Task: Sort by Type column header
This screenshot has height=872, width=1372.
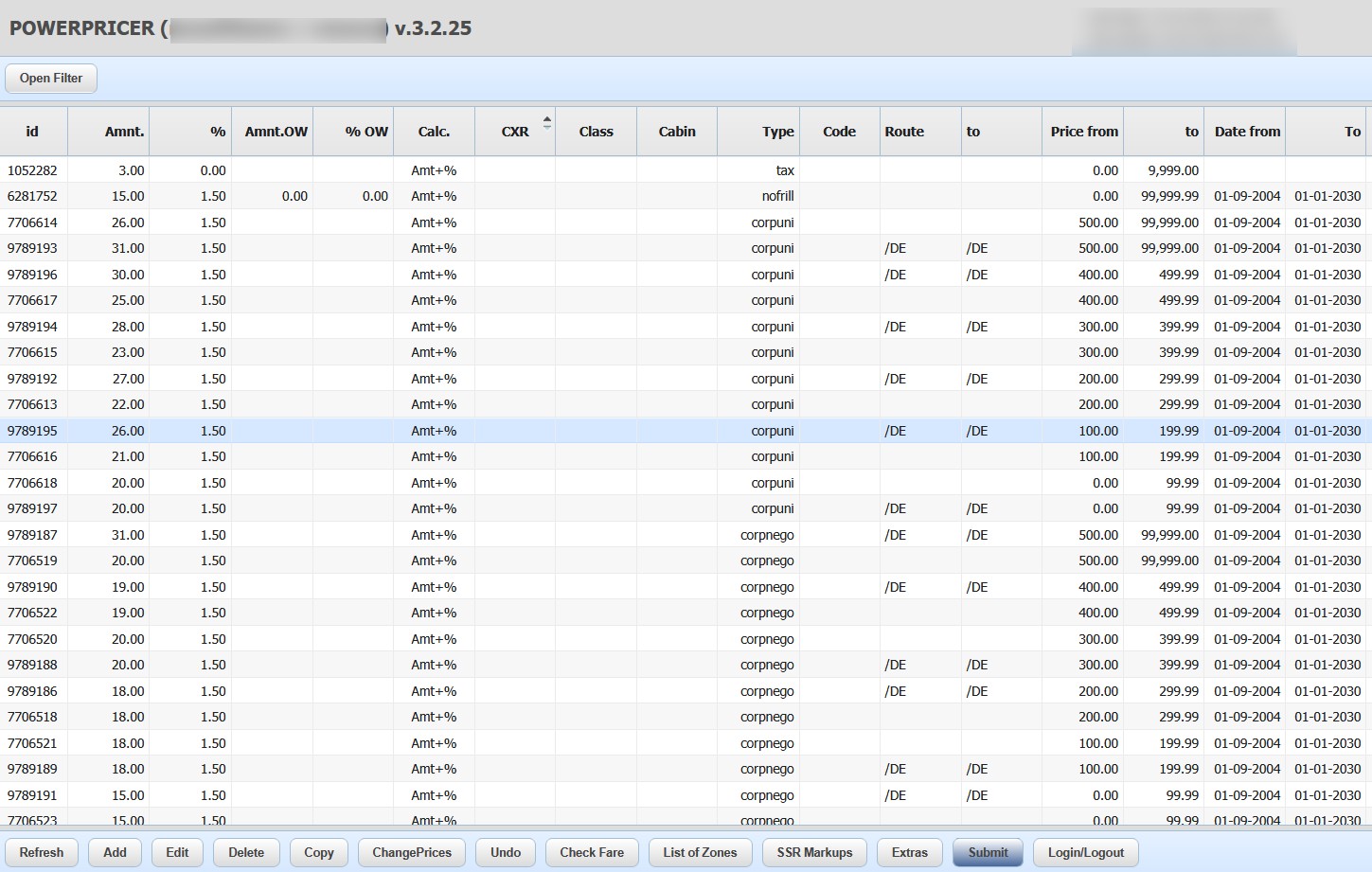Action: [x=758, y=132]
